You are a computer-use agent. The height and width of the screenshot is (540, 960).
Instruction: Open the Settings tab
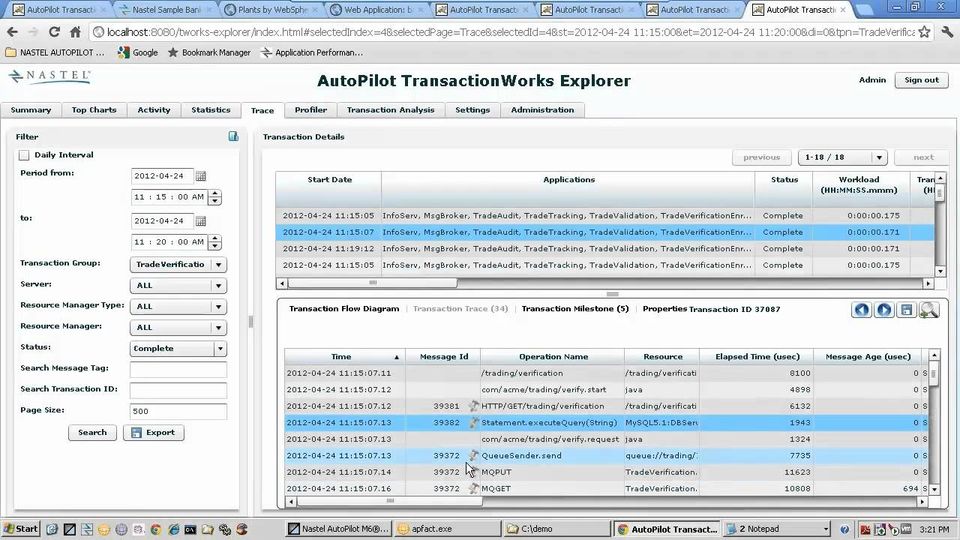click(x=472, y=110)
